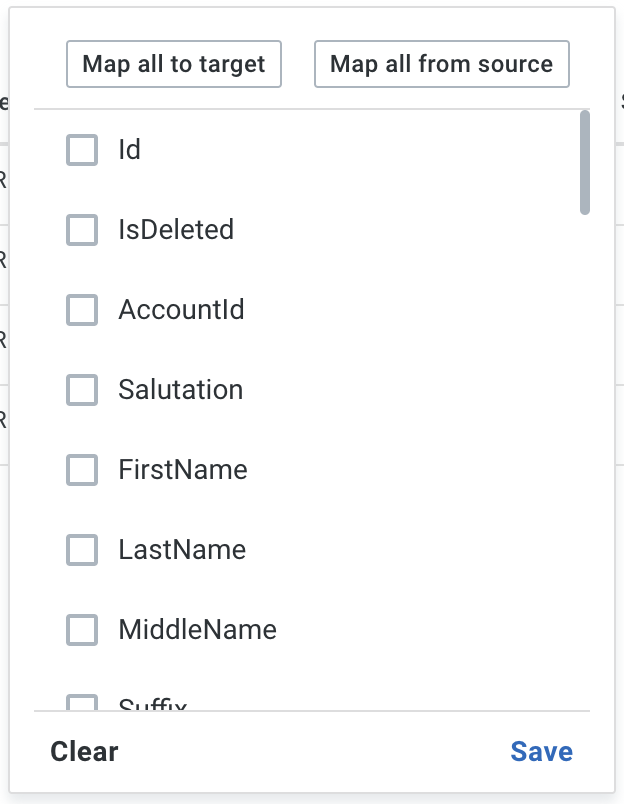Viewport: 624px width, 804px height.
Task: Select the Salutation checkbox
Action: [x=82, y=390]
